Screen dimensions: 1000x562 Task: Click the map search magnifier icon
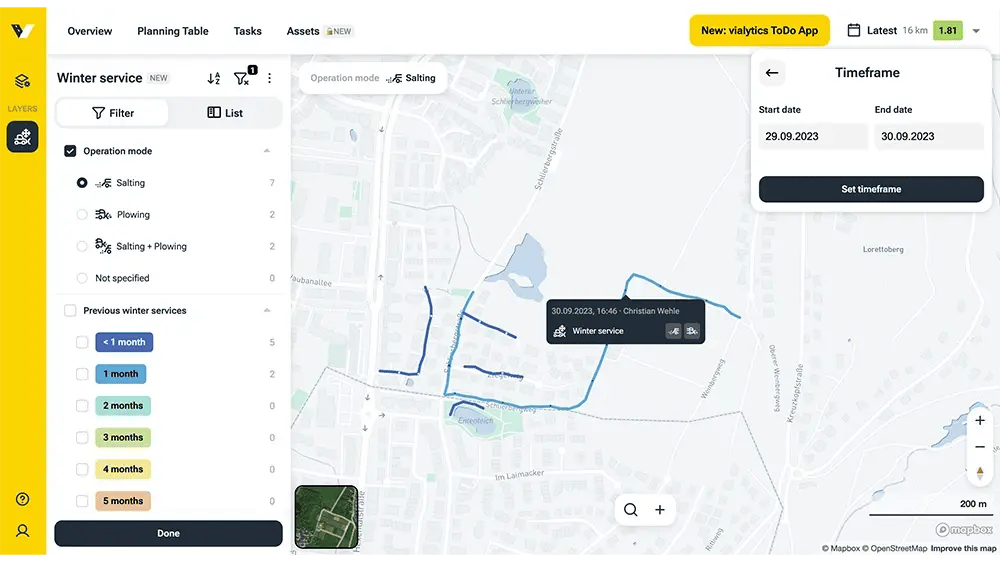pos(631,510)
